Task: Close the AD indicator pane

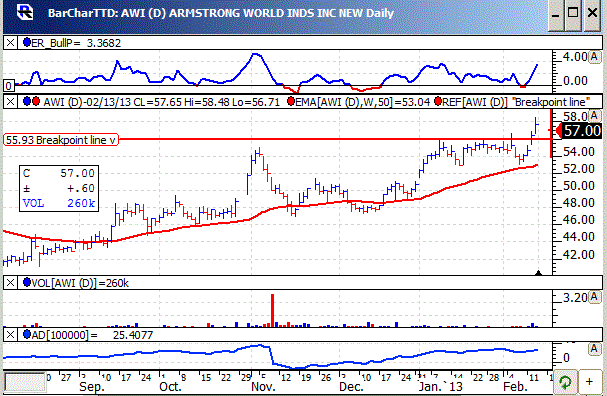Action: (10, 335)
